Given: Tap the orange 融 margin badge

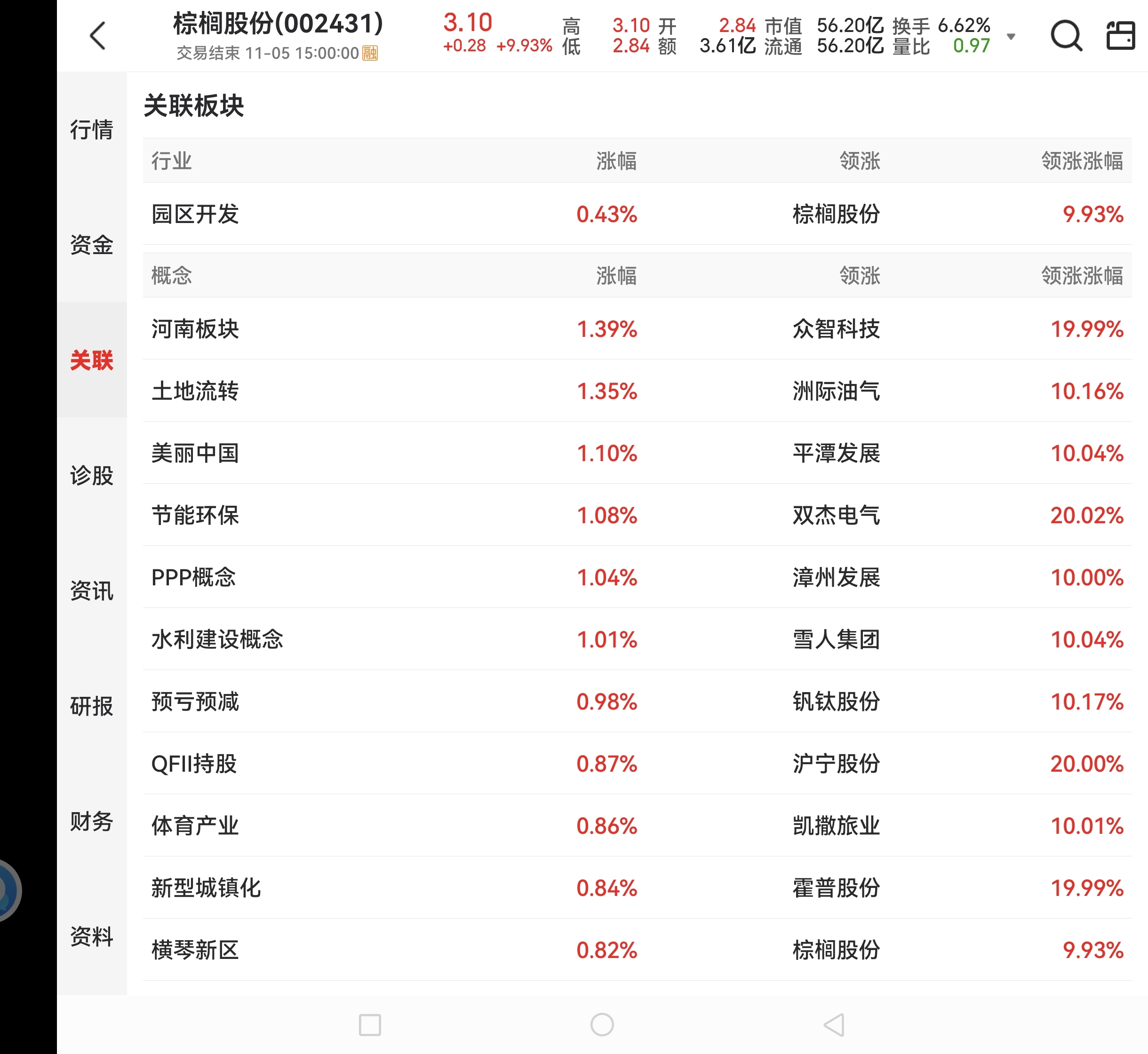Looking at the screenshot, I should pos(370,53).
